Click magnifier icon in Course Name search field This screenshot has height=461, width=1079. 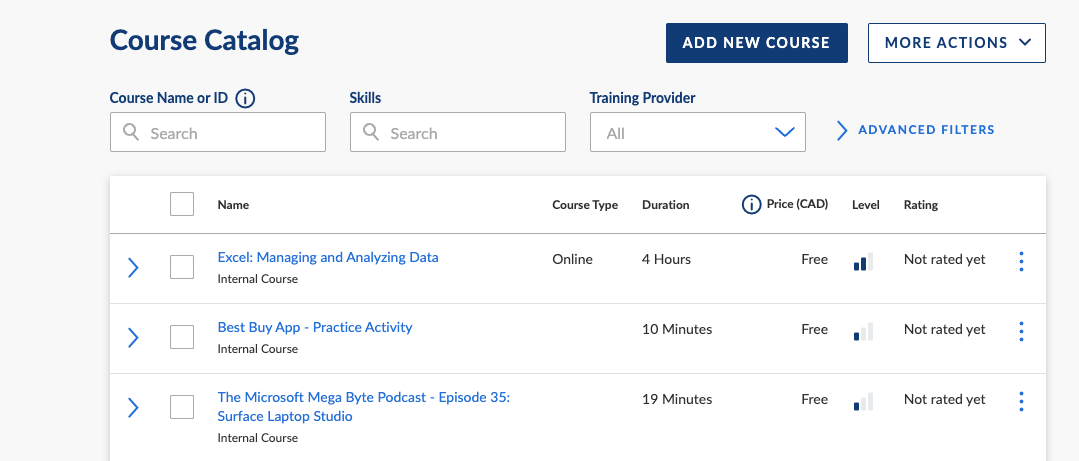pos(131,131)
